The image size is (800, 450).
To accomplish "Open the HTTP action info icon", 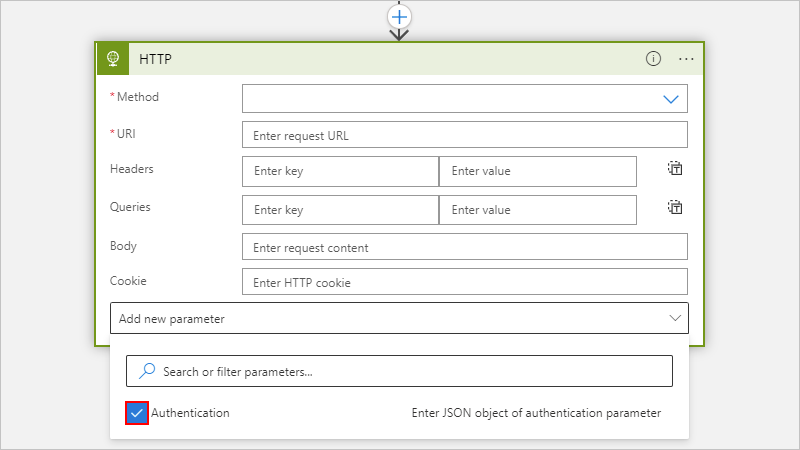I will (653, 58).
